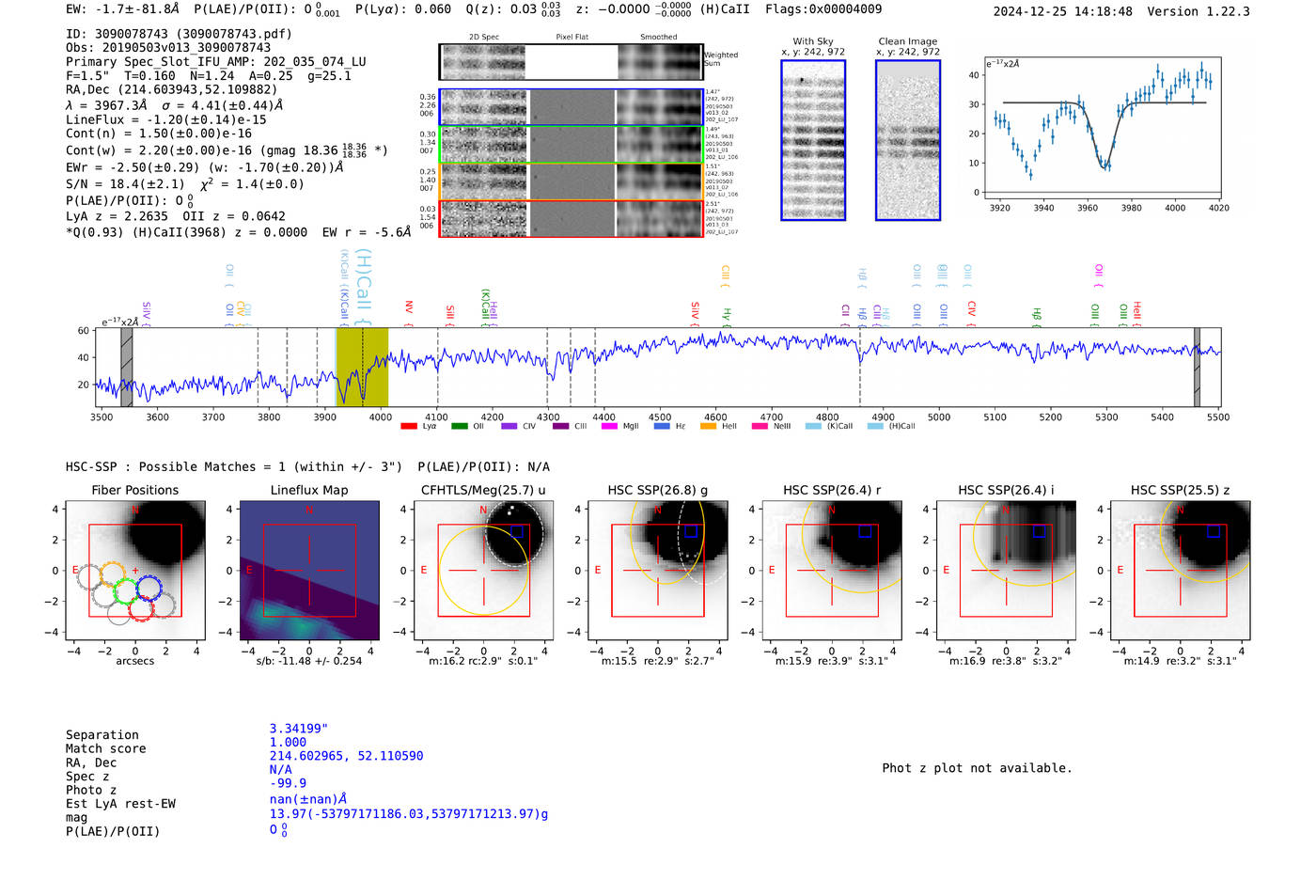Open the Lineflux Map image
This screenshot has width=1316, height=896.
pyautogui.click(x=309, y=571)
